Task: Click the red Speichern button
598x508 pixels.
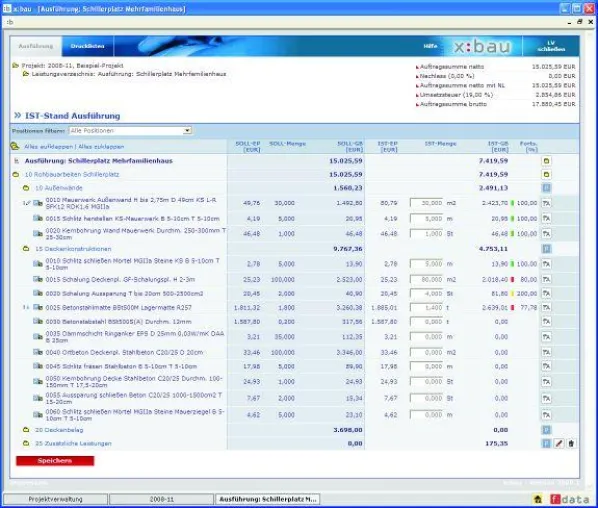Action: (x=55, y=461)
